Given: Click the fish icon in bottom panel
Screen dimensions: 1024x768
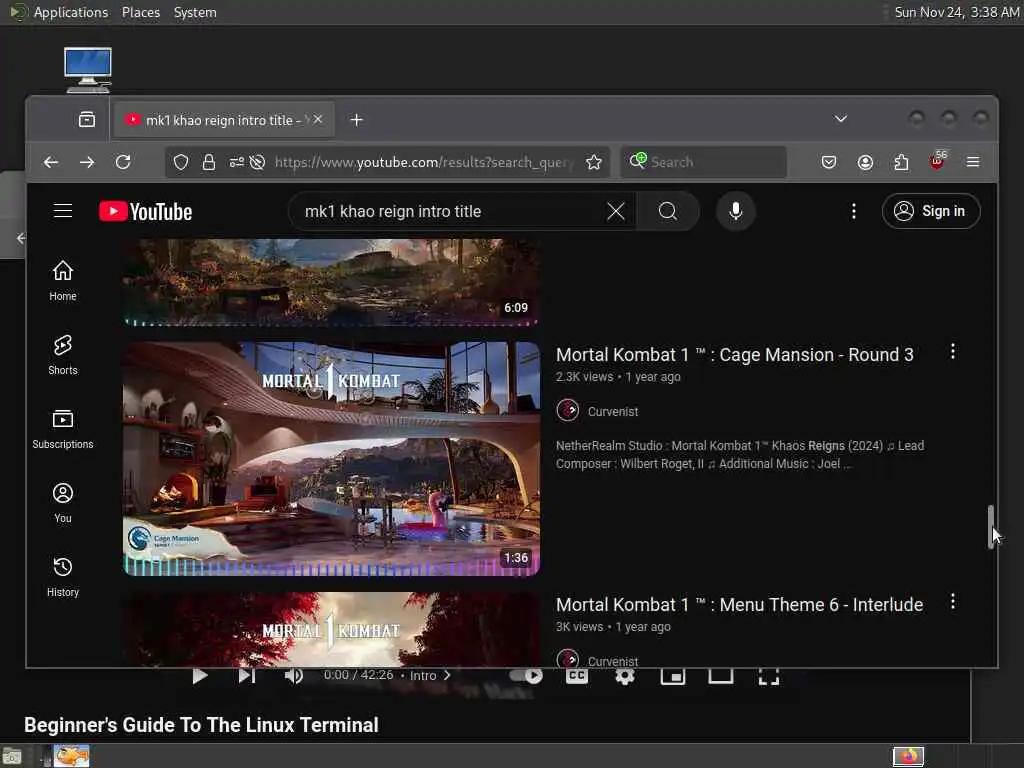Looking at the screenshot, I should (71, 756).
